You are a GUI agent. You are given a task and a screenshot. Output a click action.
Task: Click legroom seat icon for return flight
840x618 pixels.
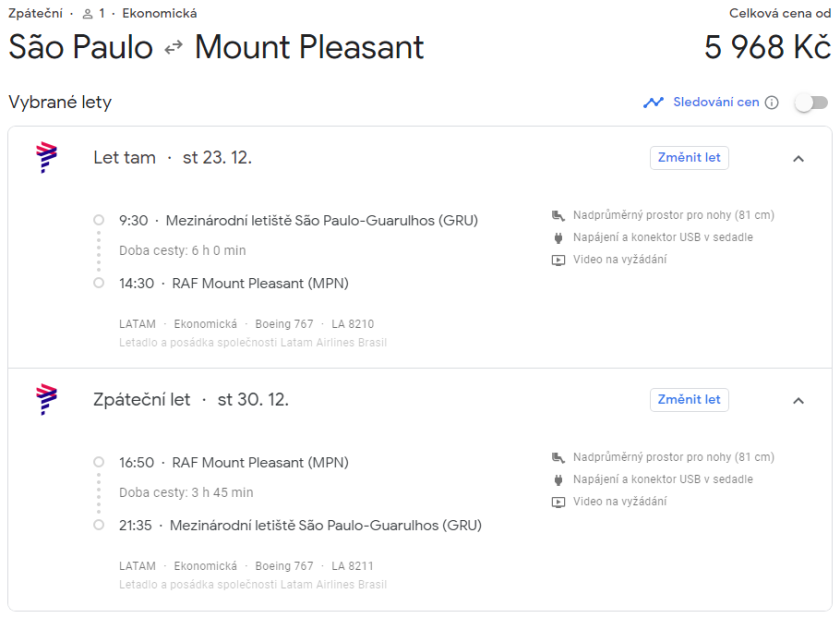(558, 457)
